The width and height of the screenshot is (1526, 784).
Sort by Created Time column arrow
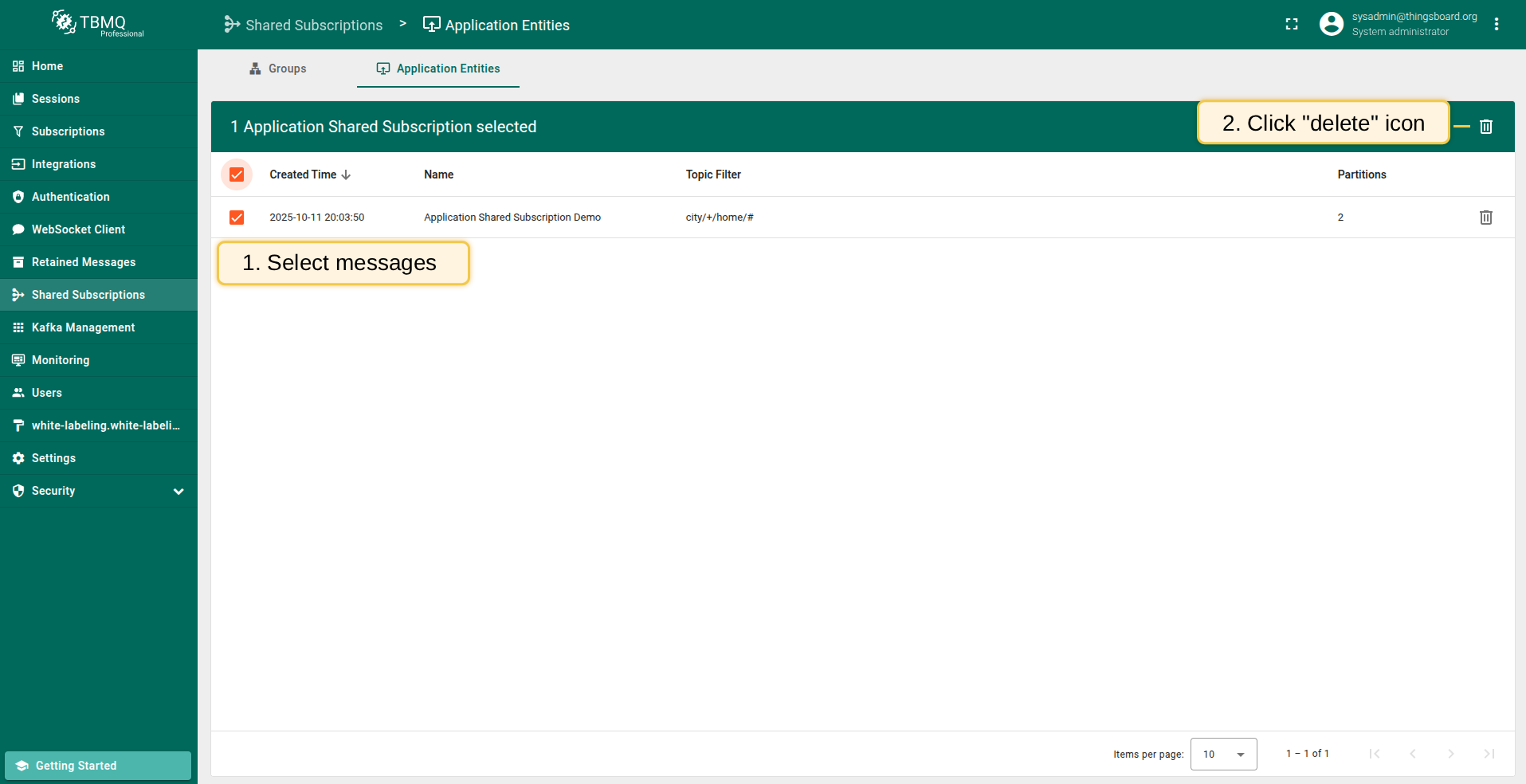click(x=346, y=175)
